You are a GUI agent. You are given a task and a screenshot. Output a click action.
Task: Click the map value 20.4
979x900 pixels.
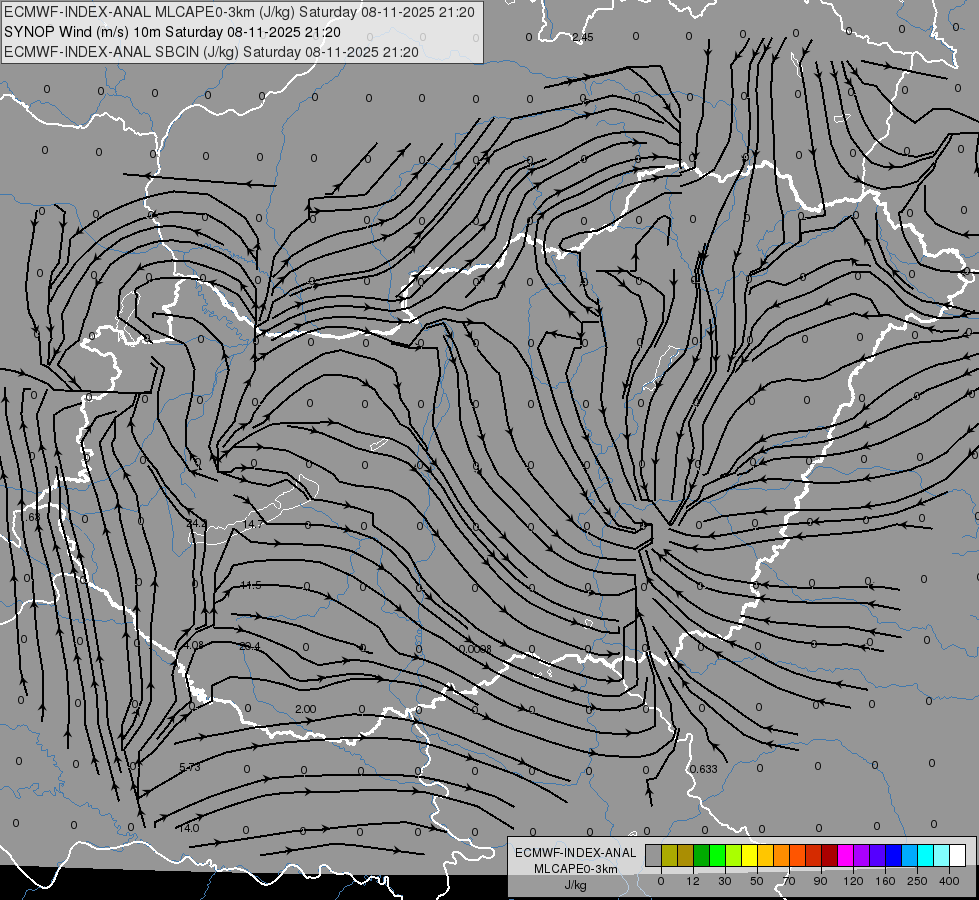pyautogui.click(x=250, y=646)
